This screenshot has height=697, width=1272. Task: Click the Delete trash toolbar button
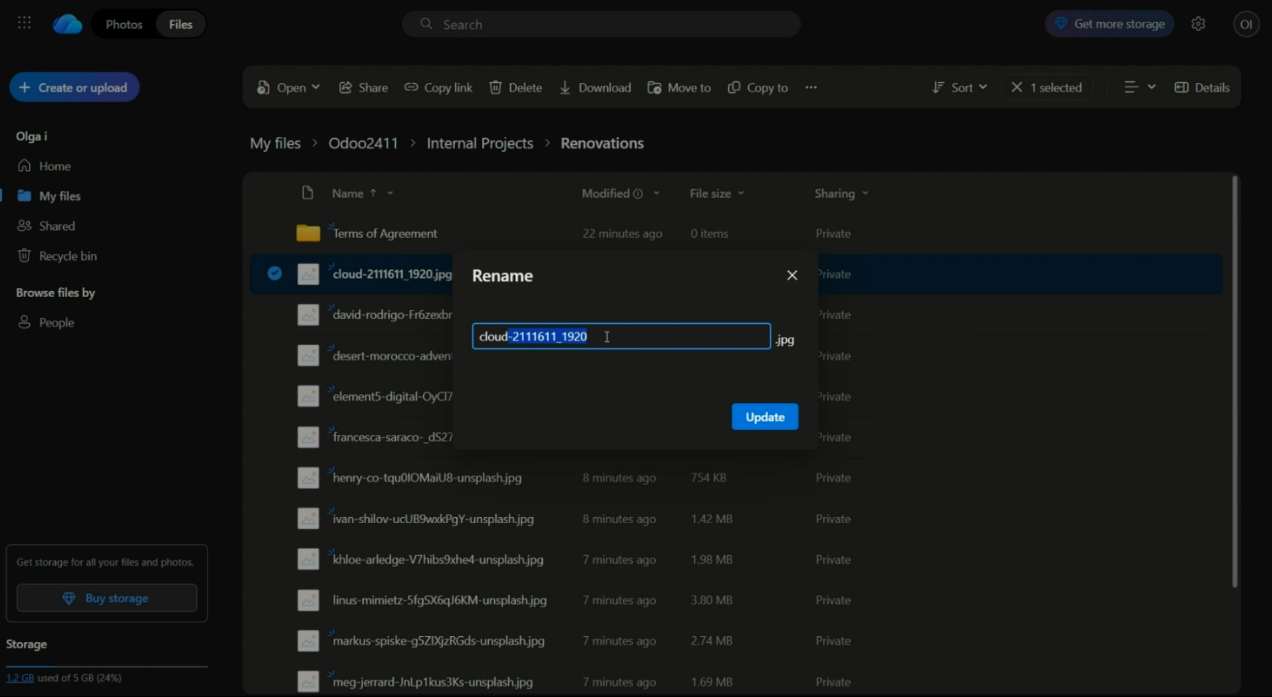coord(515,88)
